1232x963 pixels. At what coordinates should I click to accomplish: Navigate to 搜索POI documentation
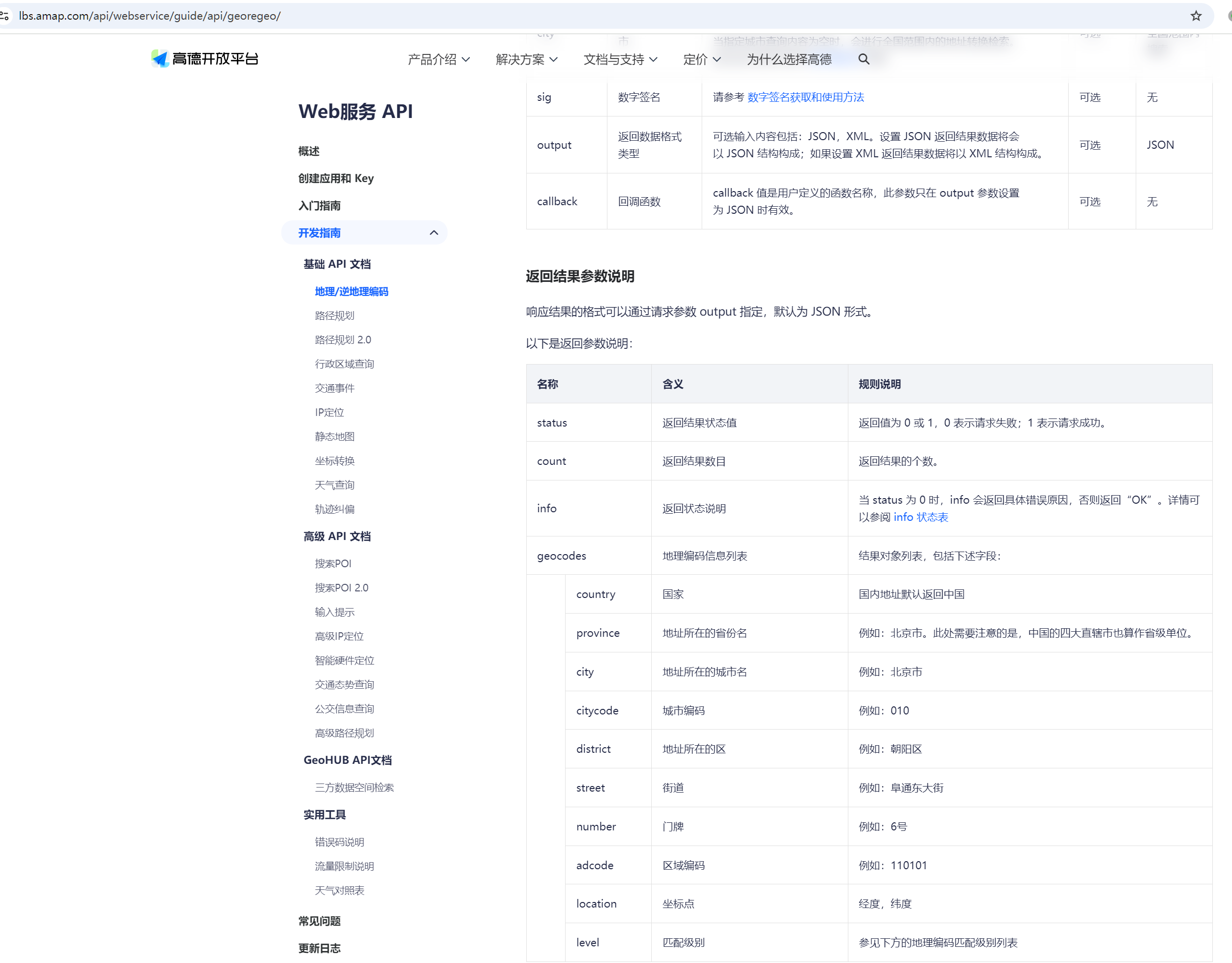333,564
